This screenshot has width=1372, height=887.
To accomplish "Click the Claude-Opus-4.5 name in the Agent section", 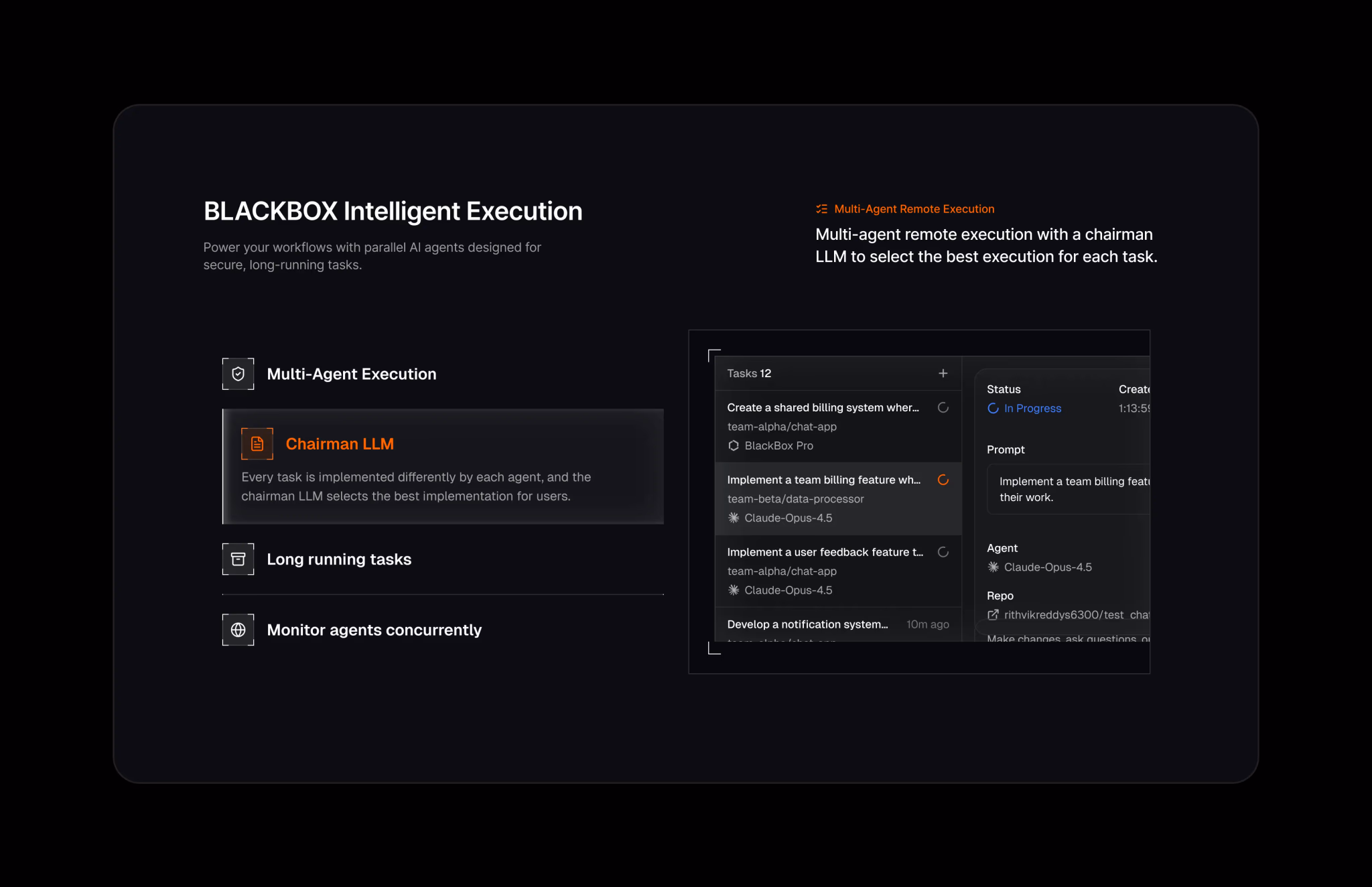I will pos(1048,567).
